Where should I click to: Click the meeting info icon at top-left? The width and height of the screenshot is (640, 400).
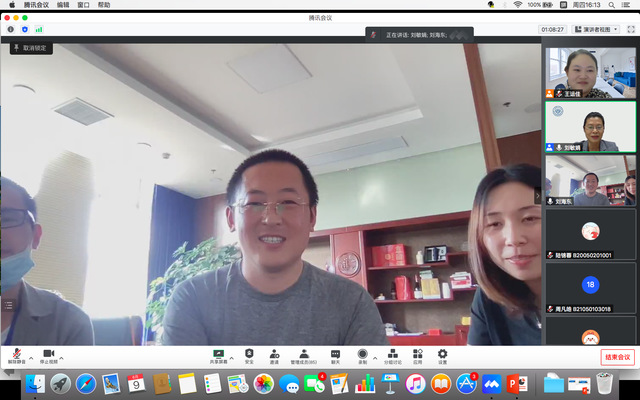[x=11, y=29]
